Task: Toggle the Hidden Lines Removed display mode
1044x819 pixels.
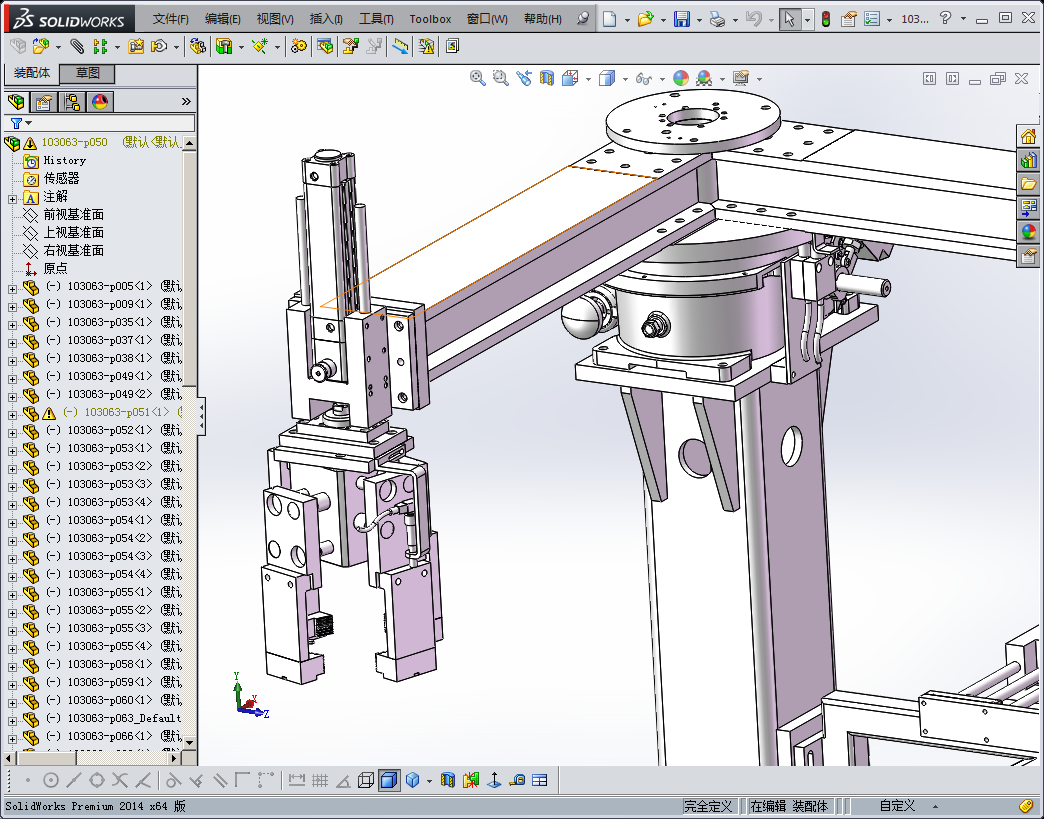Action: pos(366,780)
